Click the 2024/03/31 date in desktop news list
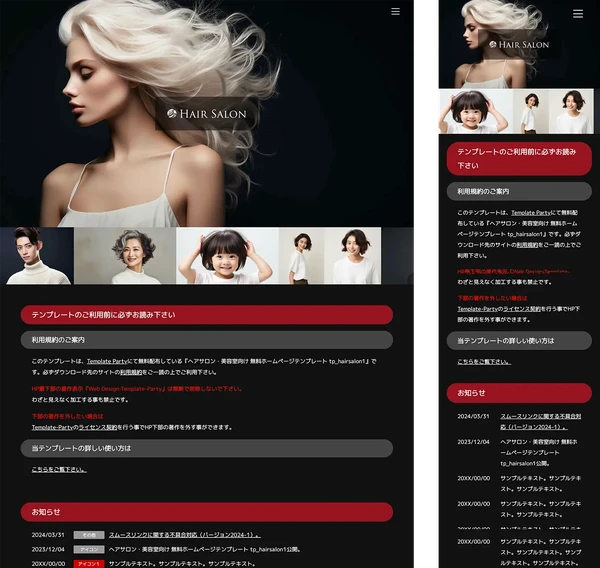The width and height of the screenshot is (600, 568). point(48,535)
